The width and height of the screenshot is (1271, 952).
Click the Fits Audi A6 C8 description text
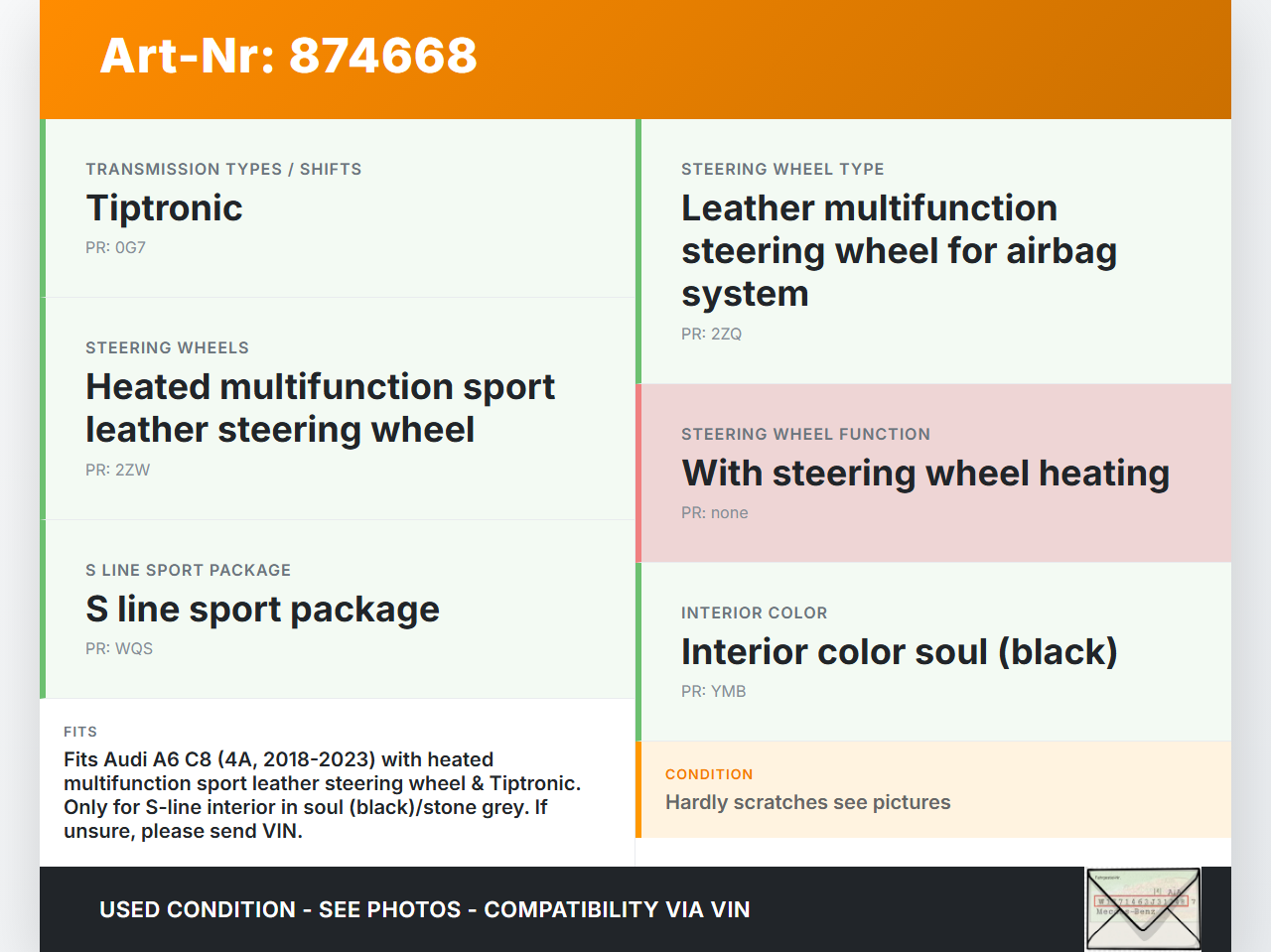[x=322, y=795]
